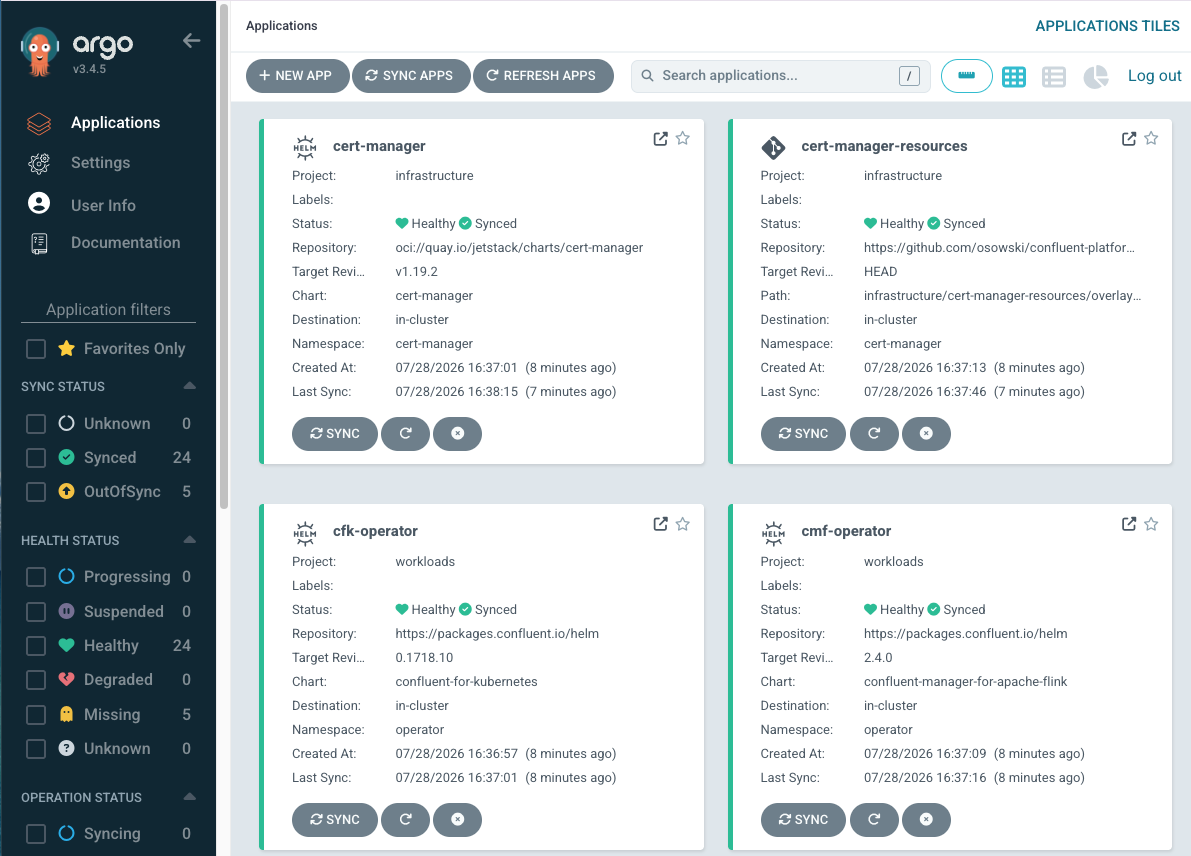Collapse the sidebar with the arrow icon
The image size is (1191, 856).
click(x=191, y=41)
